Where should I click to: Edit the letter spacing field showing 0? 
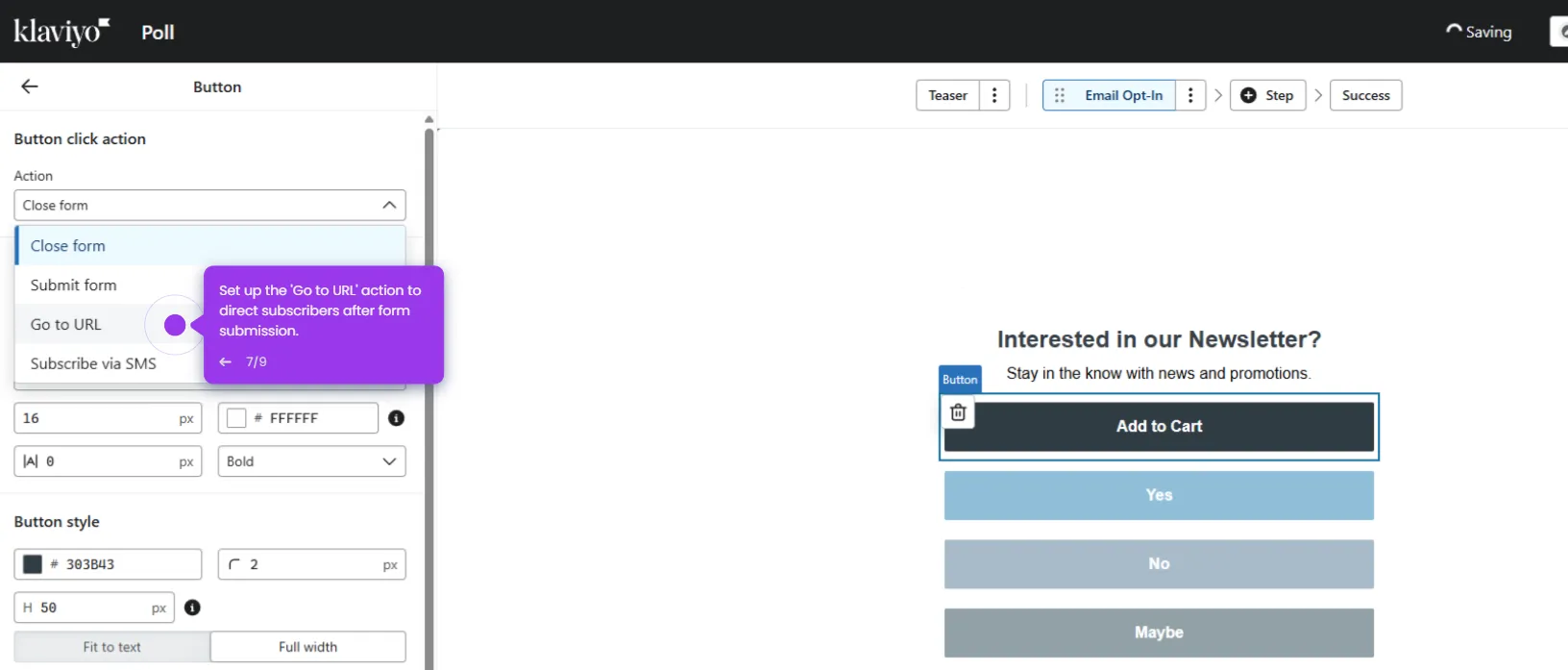[108, 461]
